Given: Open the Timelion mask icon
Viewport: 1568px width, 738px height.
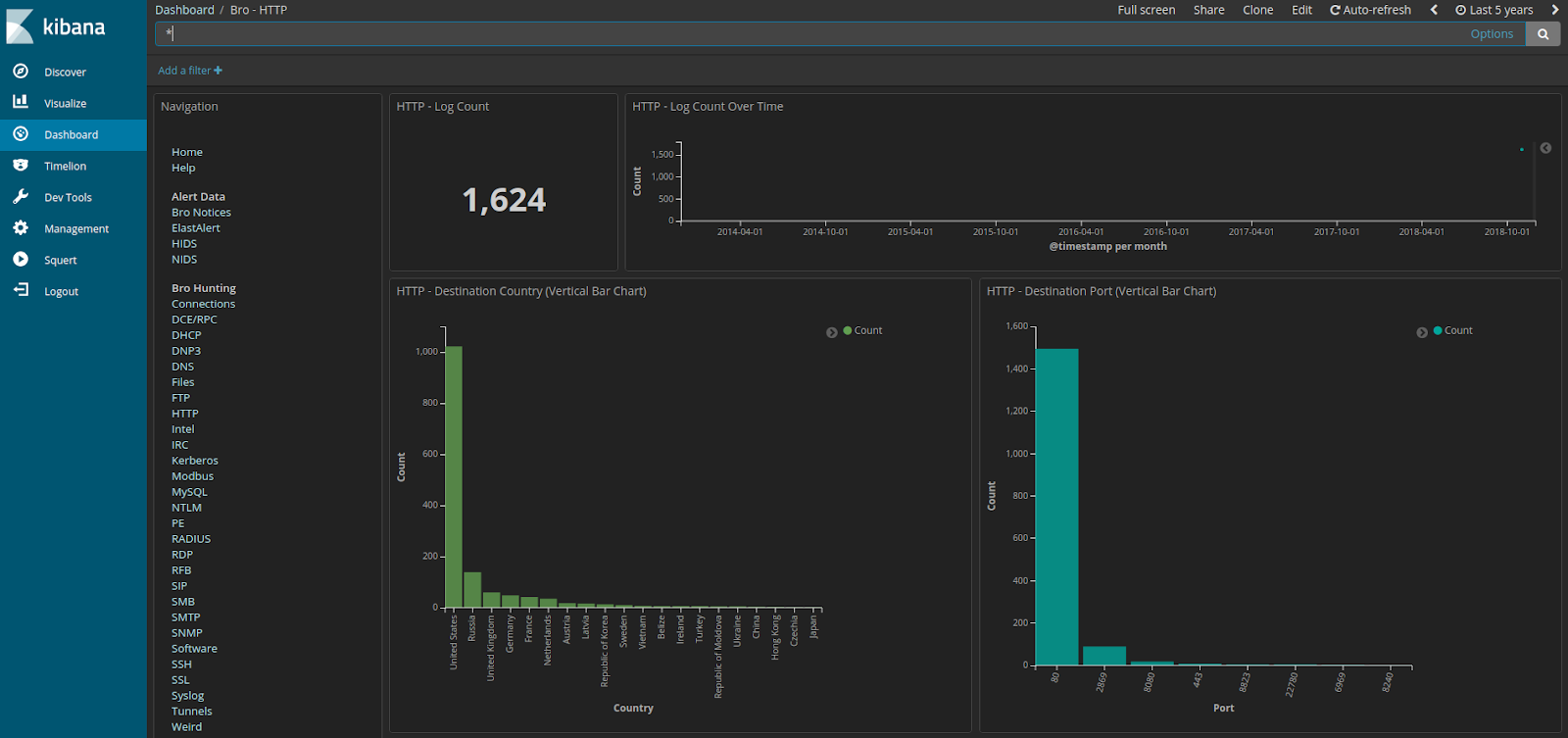Looking at the screenshot, I should tap(21, 166).
